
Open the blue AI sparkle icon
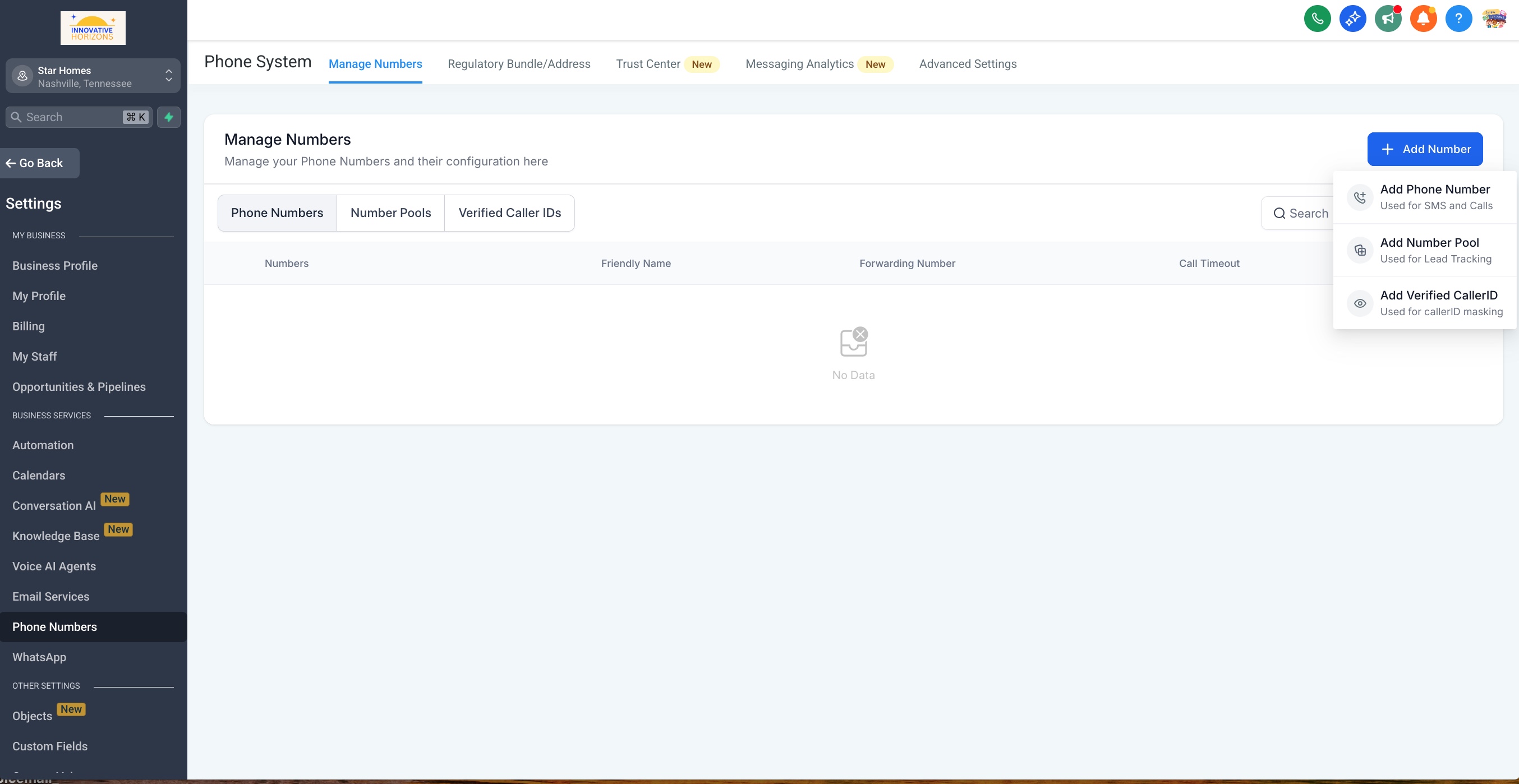click(x=1352, y=19)
